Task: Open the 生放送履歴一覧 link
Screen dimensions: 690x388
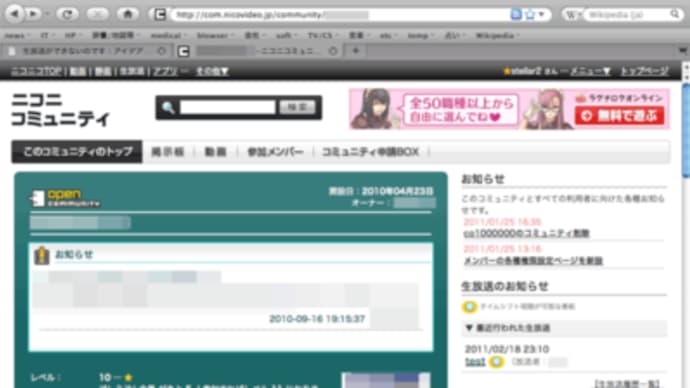Action: point(627,384)
